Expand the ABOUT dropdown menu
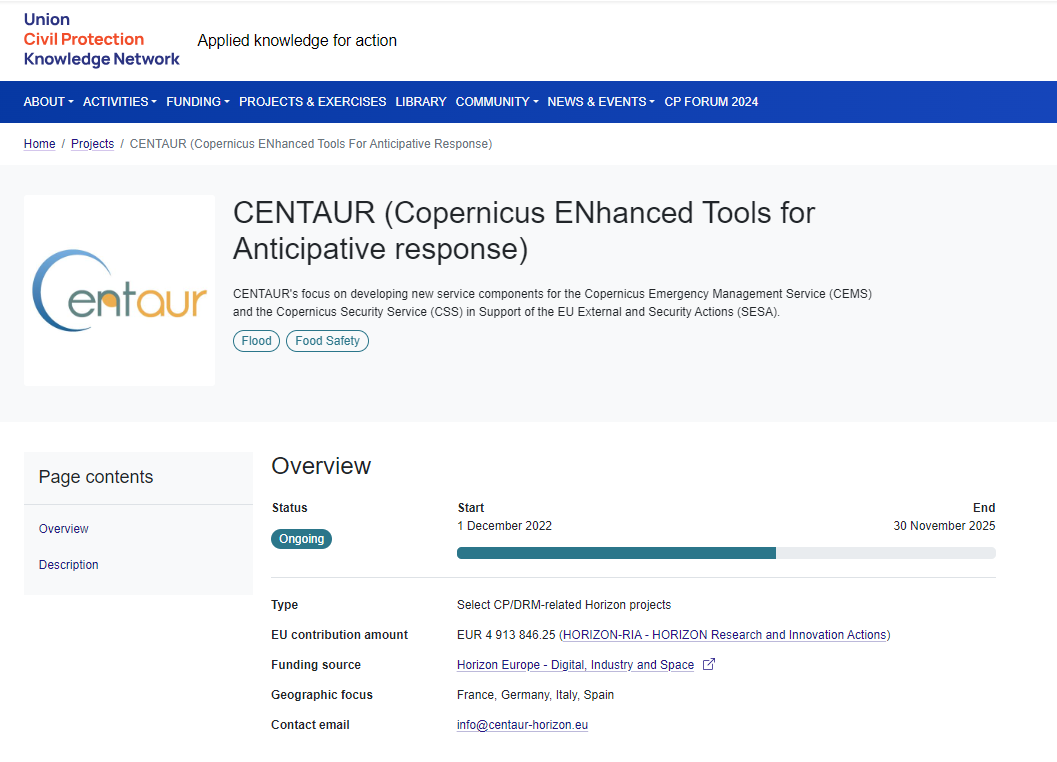Screen dimensions: 1057x762 [x=47, y=101]
